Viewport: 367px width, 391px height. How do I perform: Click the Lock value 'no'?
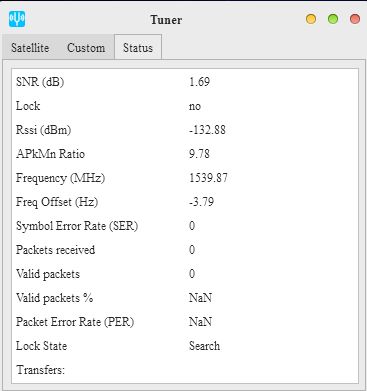(195, 106)
